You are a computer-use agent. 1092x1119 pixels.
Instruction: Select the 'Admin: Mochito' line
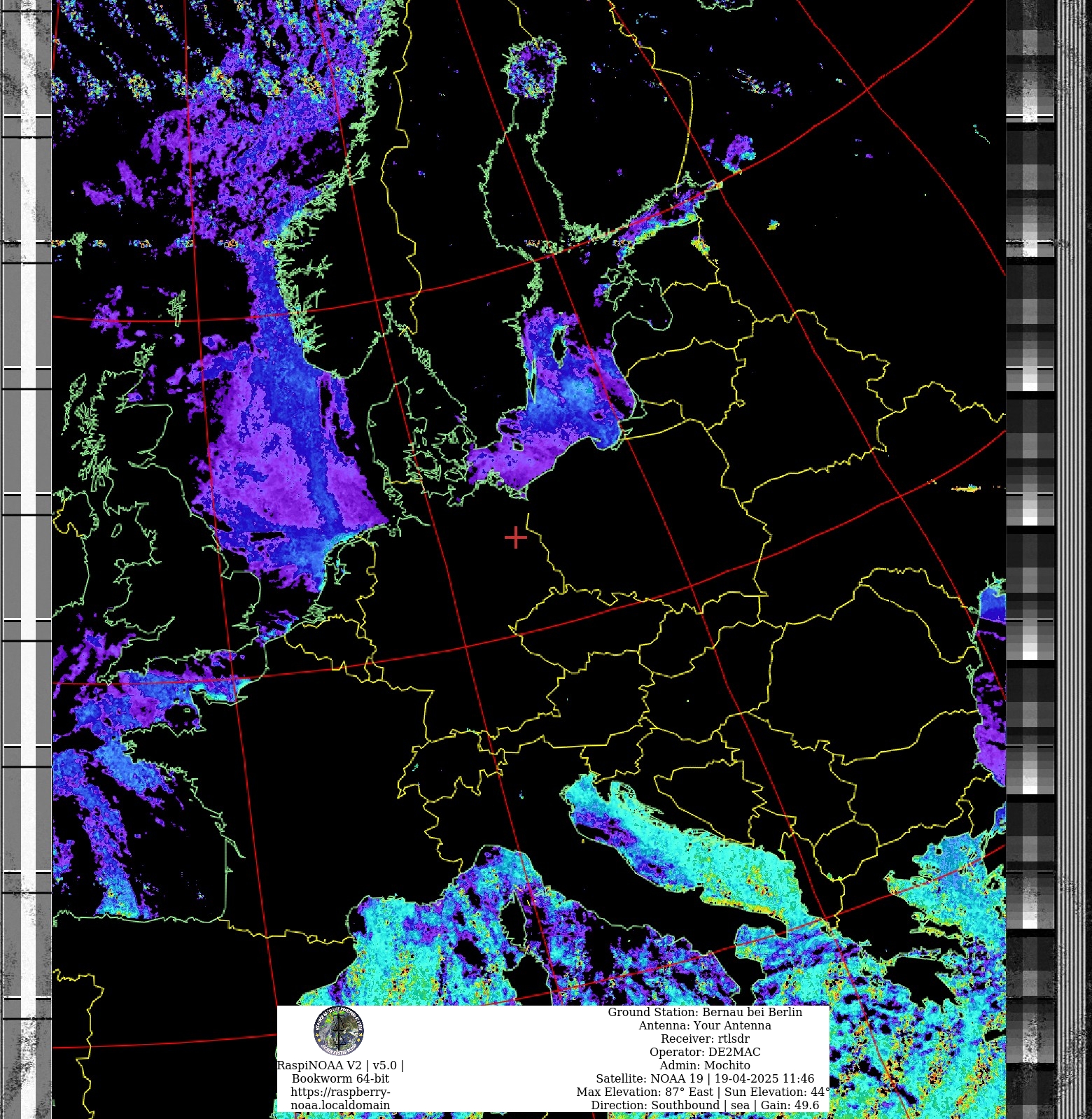click(705, 1065)
